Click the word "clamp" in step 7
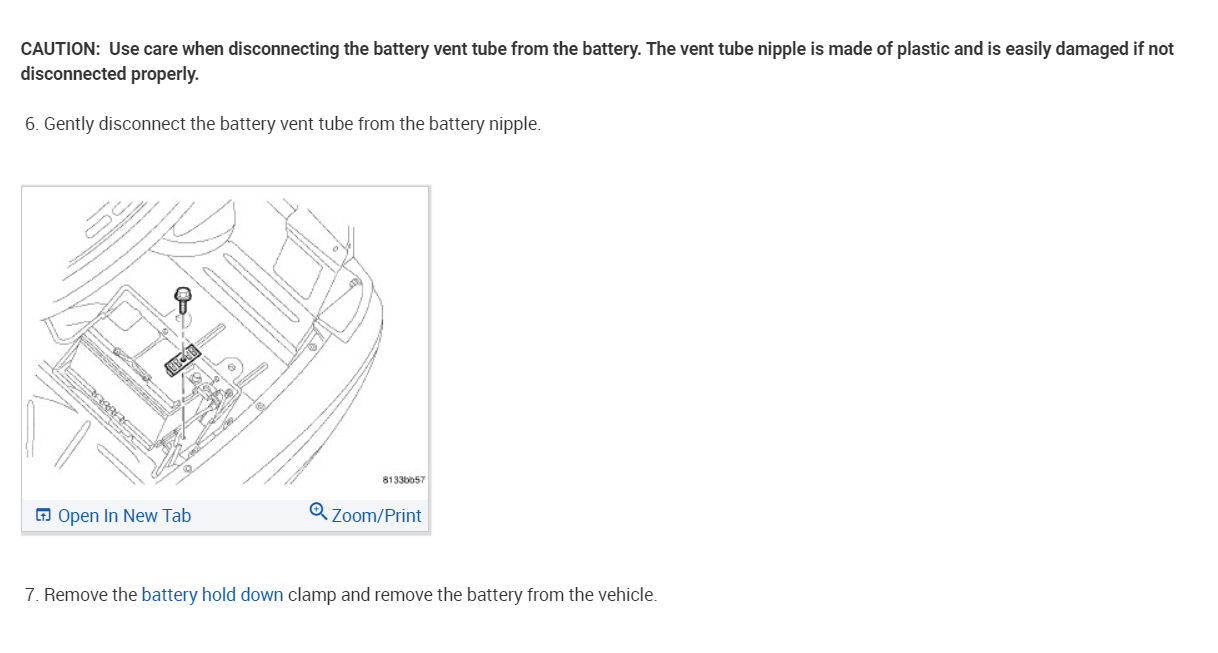The height and width of the screenshot is (653, 1218). pos(312,595)
